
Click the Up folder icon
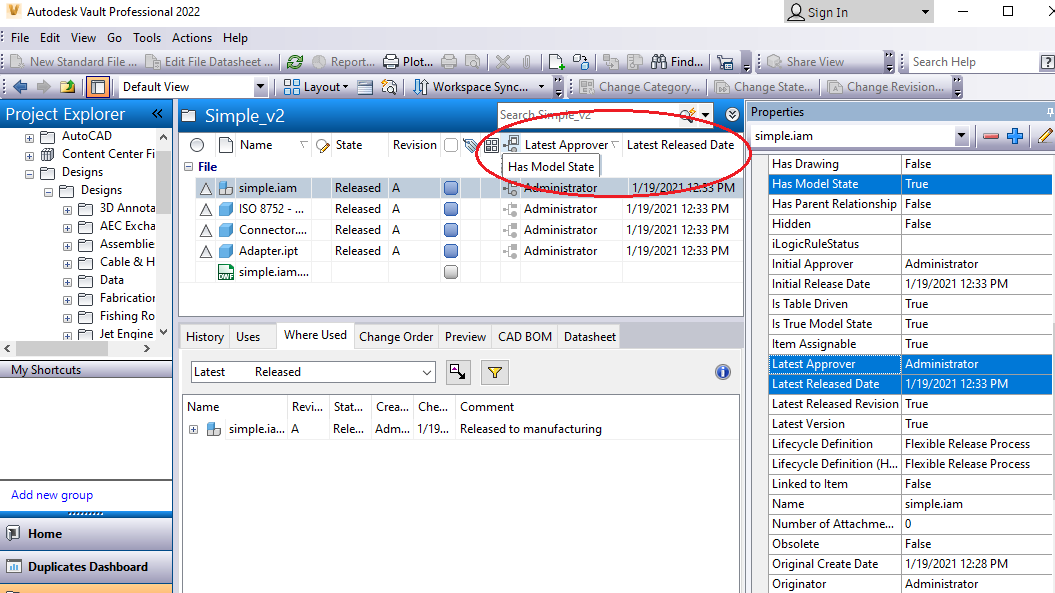[67, 87]
